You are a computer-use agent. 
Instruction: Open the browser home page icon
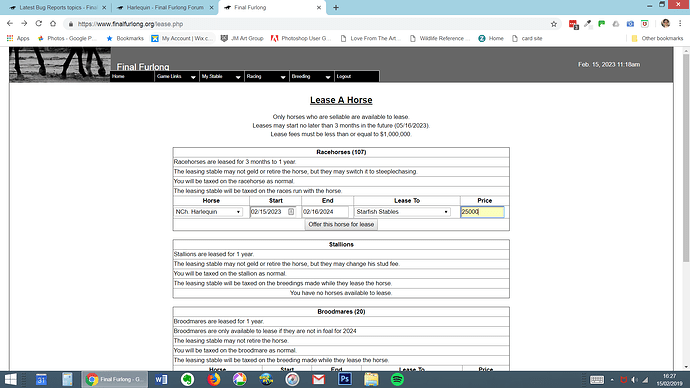point(53,24)
